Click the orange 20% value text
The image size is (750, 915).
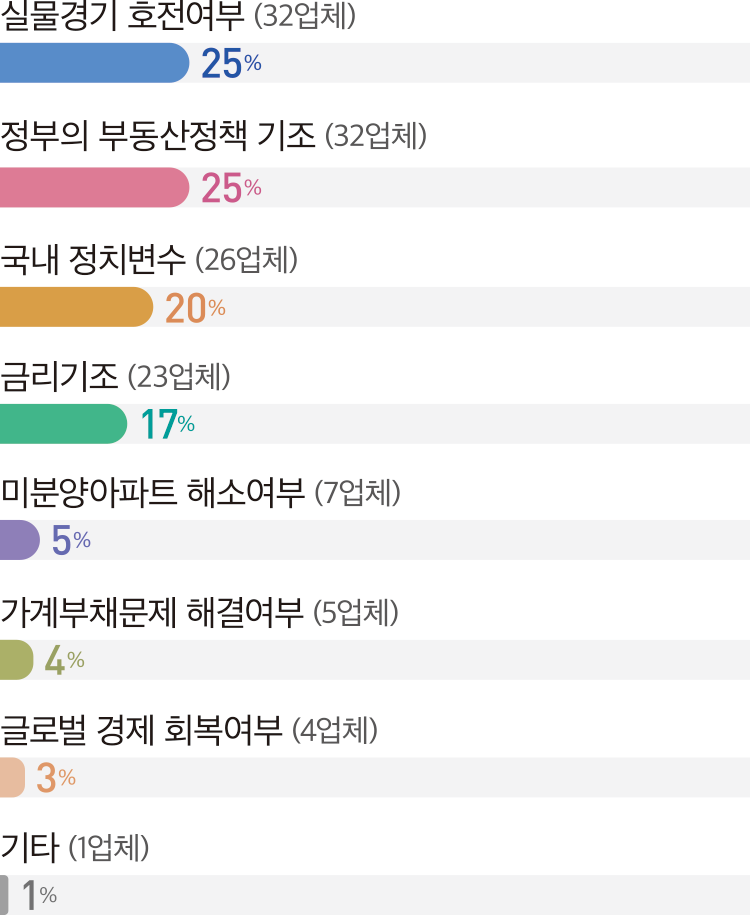pyautogui.click(x=195, y=308)
